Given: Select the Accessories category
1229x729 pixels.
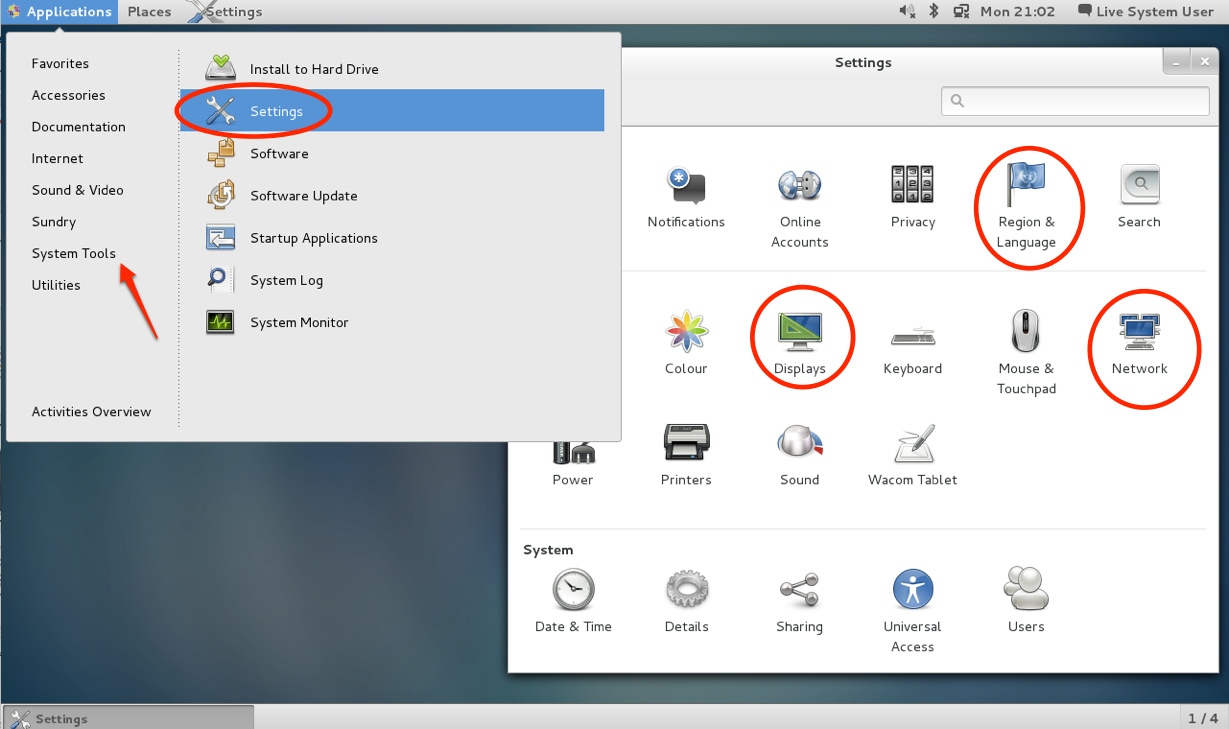Looking at the screenshot, I should point(68,95).
